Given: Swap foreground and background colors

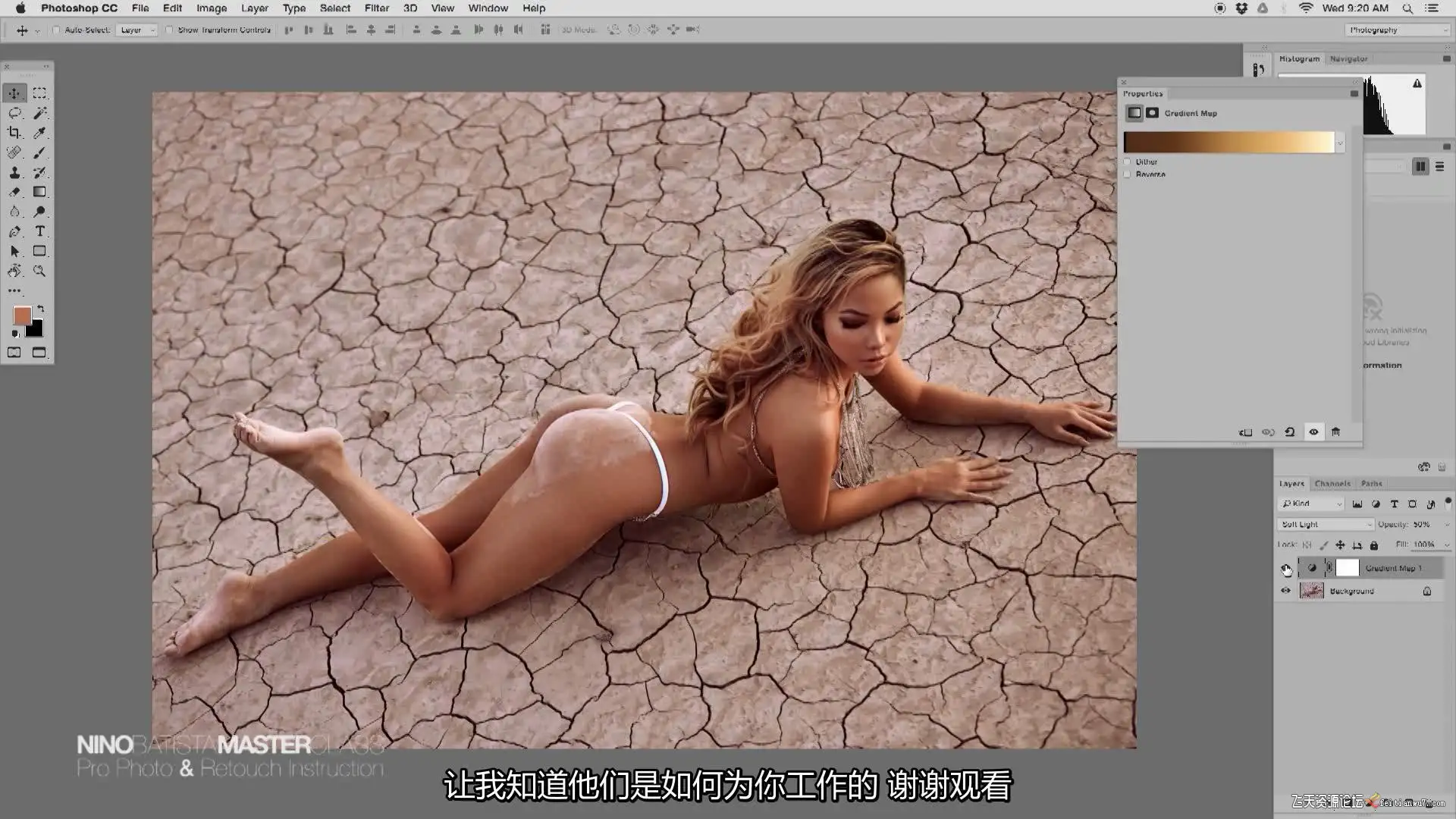Looking at the screenshot, I should tap(40, 309).
